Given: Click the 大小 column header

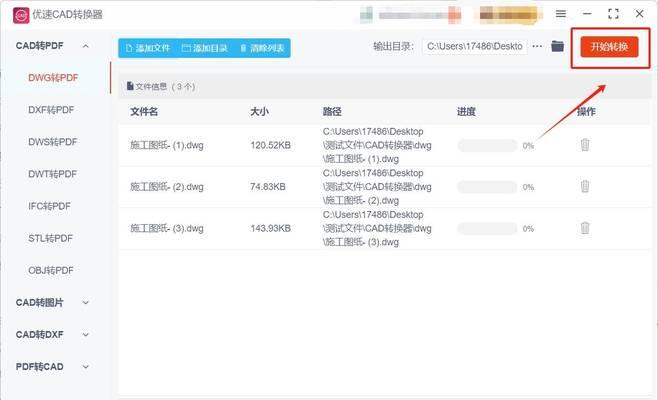Looking at the screenshot, I should coord(259,112).
